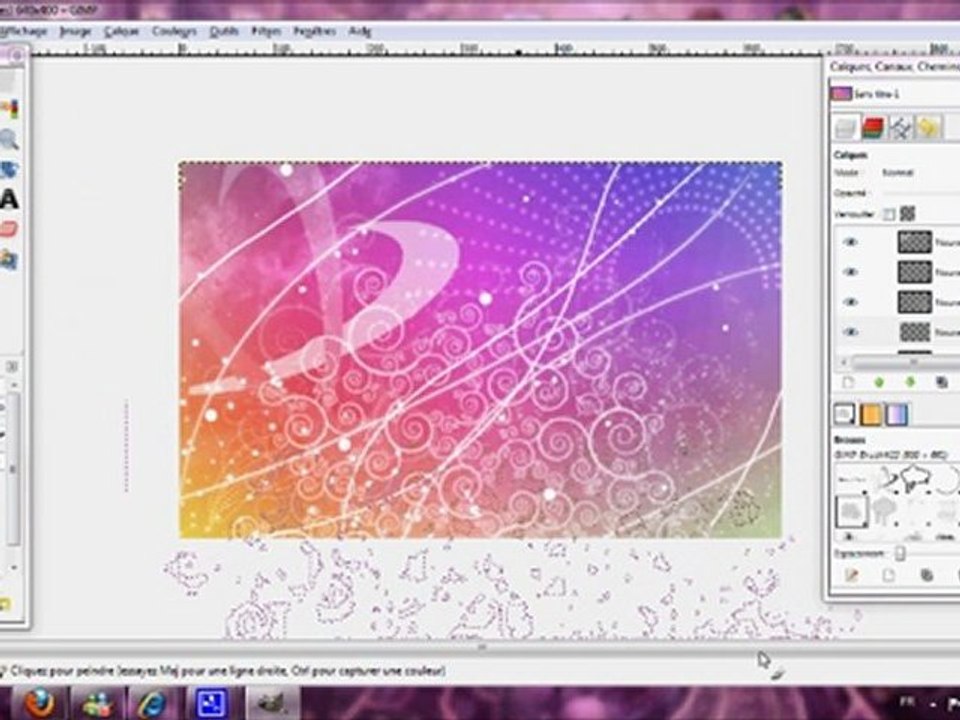Select the third layer thumbnail

pos(915,302)
